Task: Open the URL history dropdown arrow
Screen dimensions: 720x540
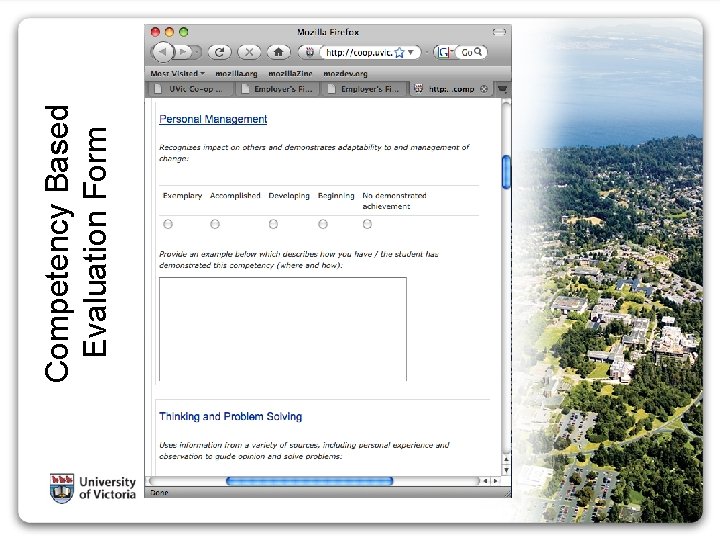Action: (411, 52)
